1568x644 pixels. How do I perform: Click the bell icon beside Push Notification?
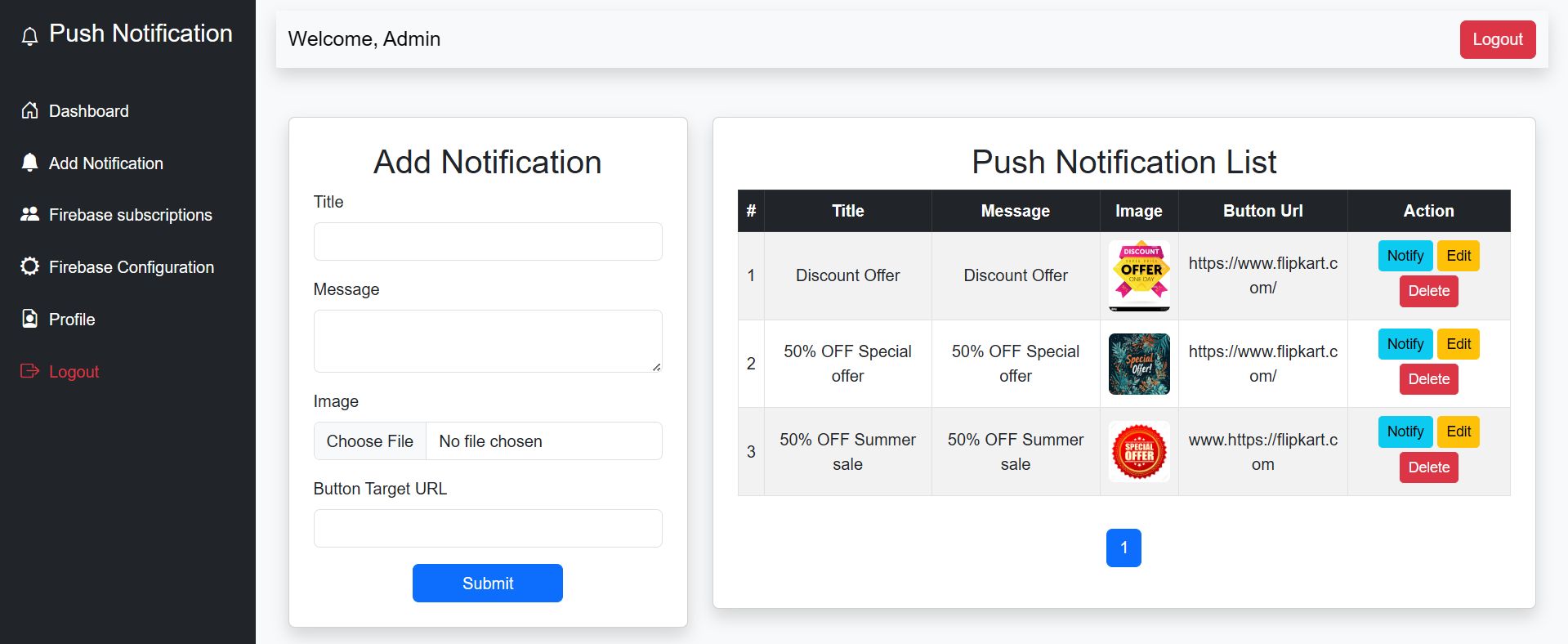coord(29,36)
